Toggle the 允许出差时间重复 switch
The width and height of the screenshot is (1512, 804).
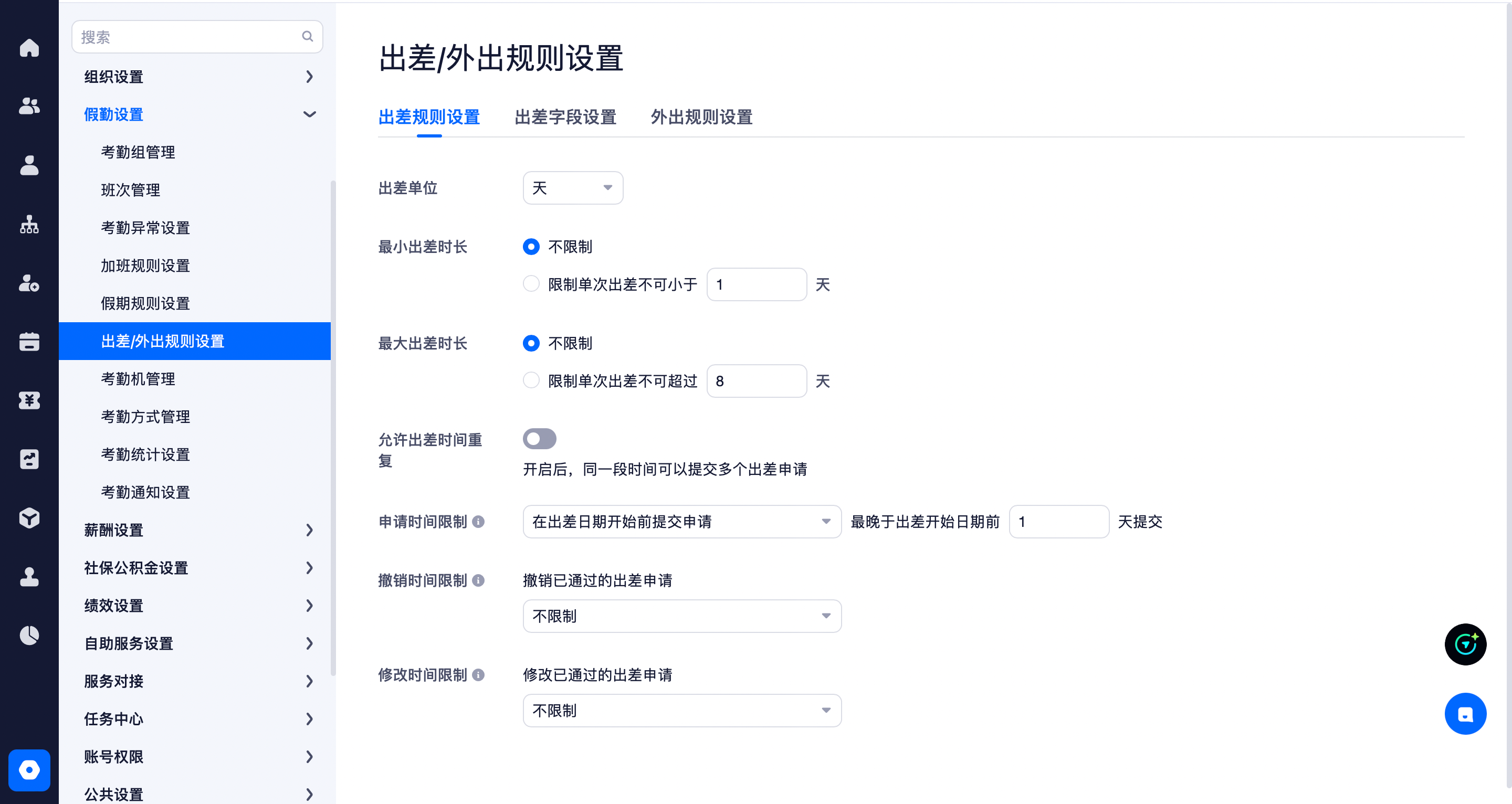point(539,439)
